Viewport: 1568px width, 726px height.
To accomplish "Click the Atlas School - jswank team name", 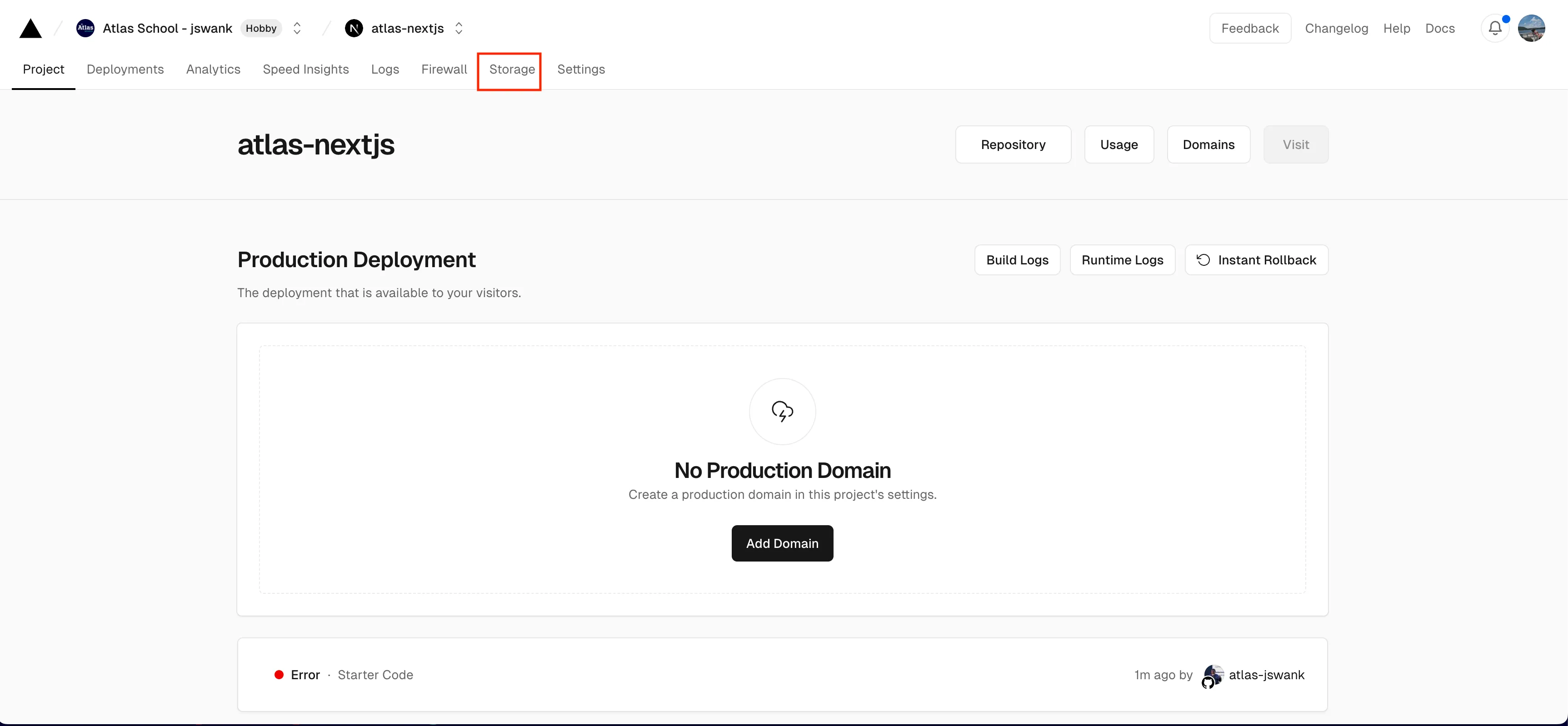I will pos(167,28).
